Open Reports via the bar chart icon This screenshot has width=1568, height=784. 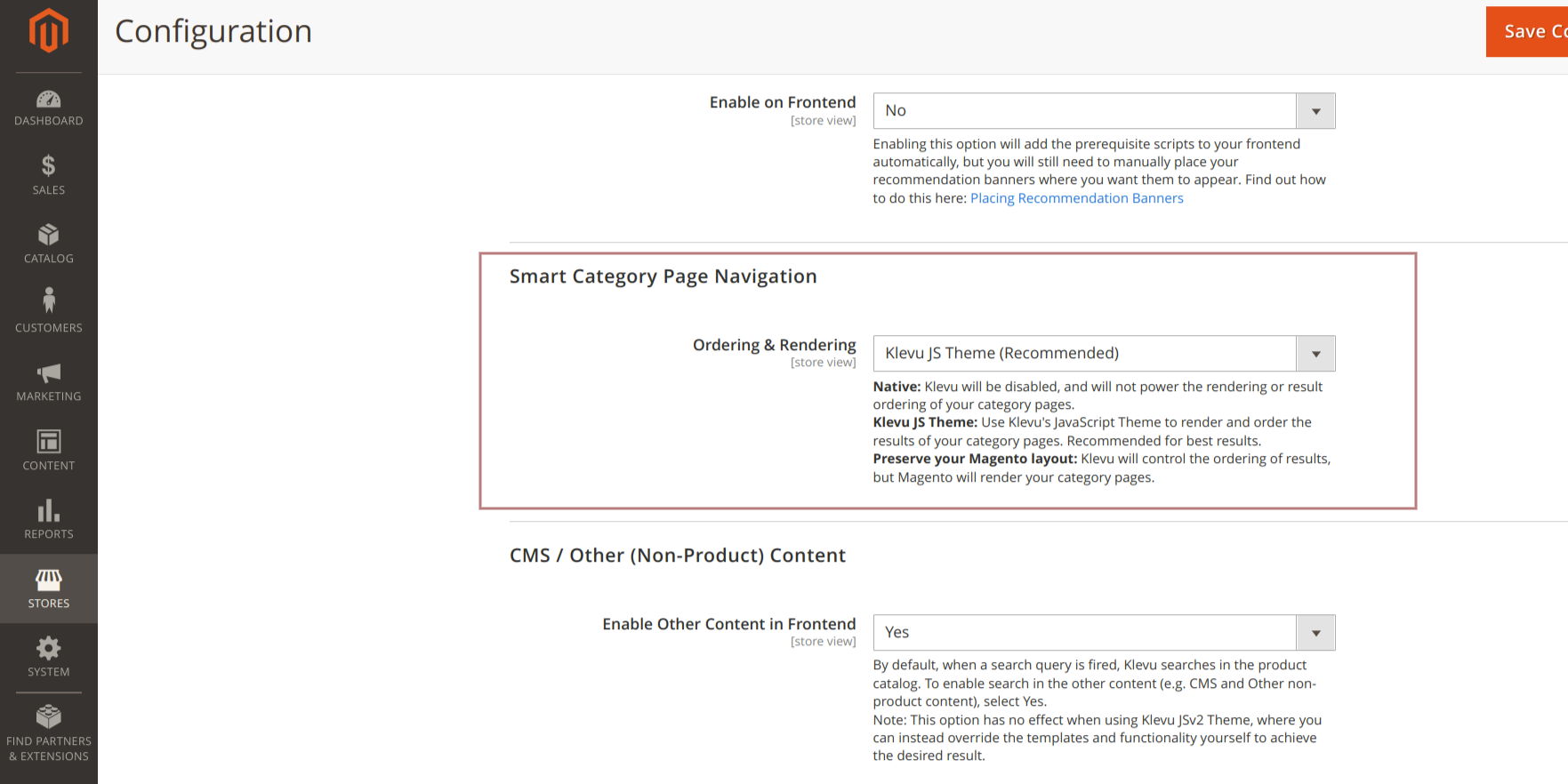[x=48, y=510]
